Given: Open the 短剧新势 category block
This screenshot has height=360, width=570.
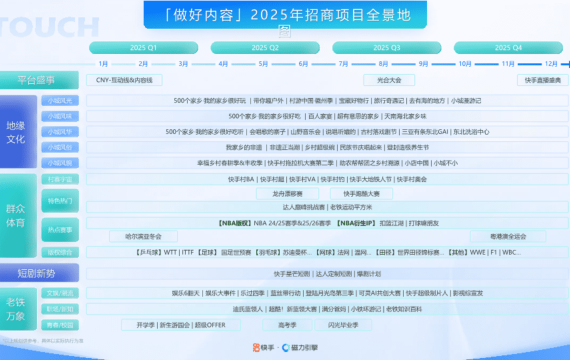Looking at the screenshot, I should [39, 273].
